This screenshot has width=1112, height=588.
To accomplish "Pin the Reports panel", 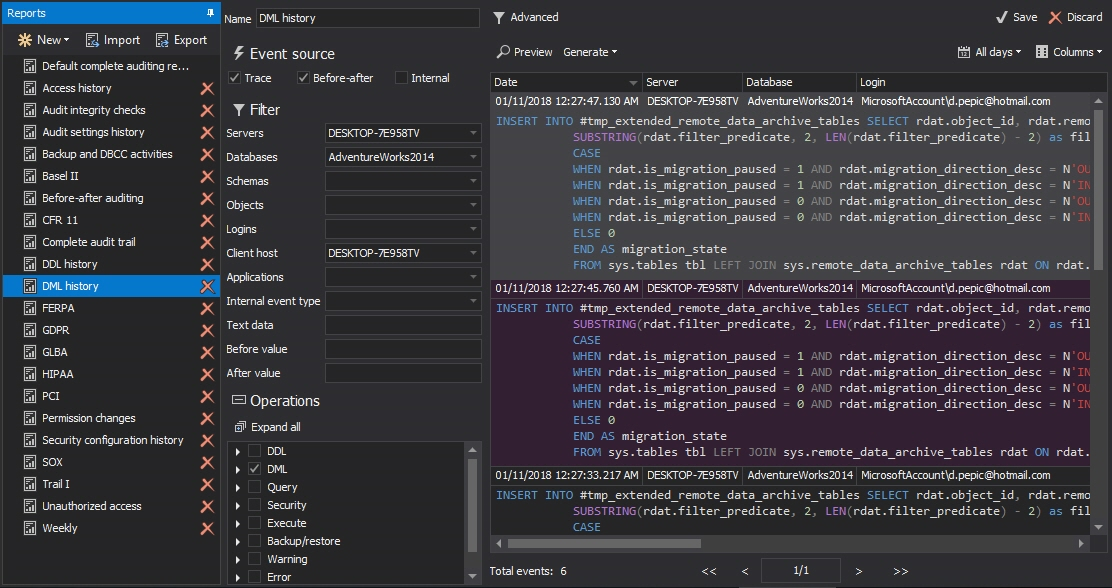I will pyautogui.click(x=211, y=13).
